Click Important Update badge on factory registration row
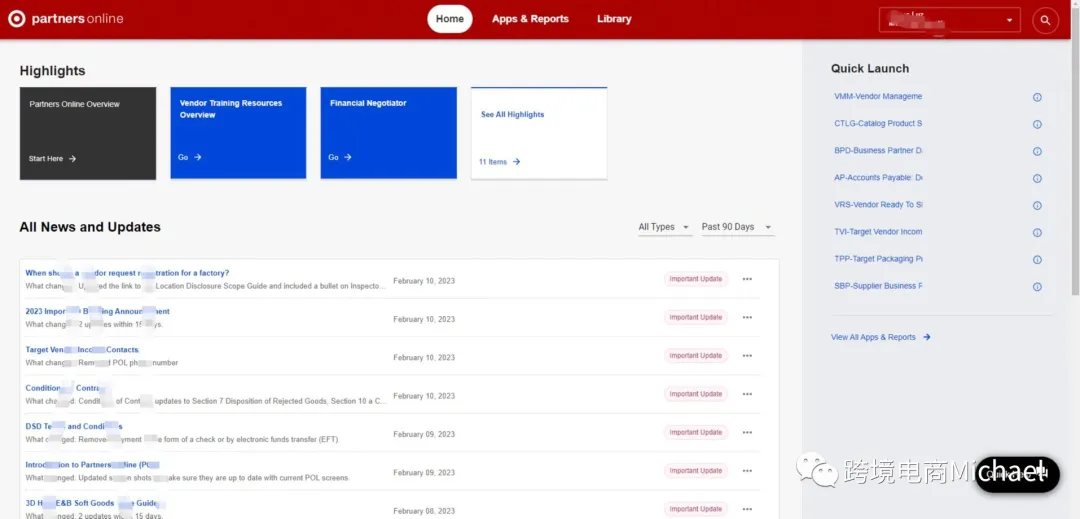 coord(696,279)
